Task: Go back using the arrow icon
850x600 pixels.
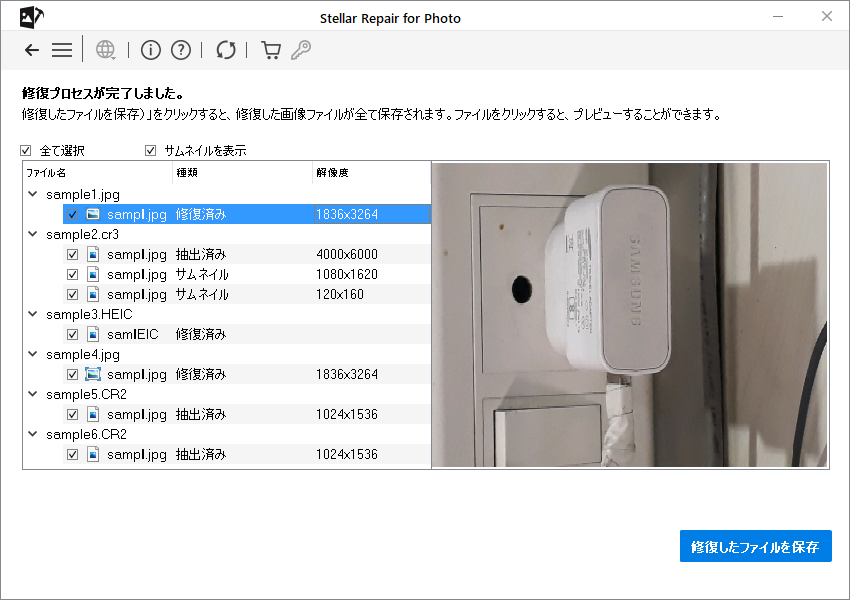Action: tap(32, 50)
